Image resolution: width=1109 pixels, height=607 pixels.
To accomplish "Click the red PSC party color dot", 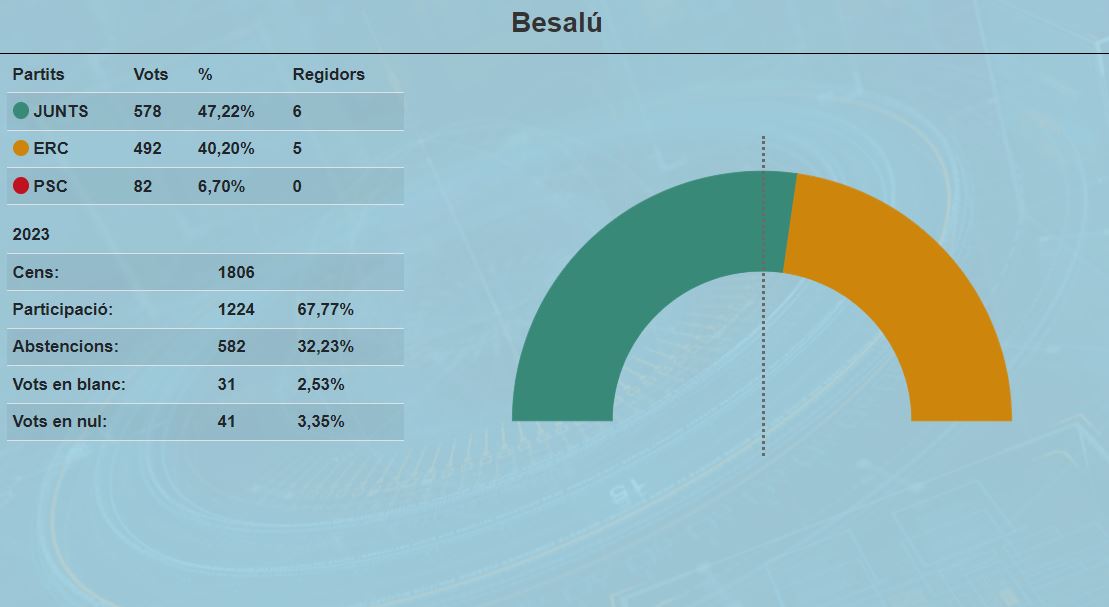I will [x=21, y=186].
